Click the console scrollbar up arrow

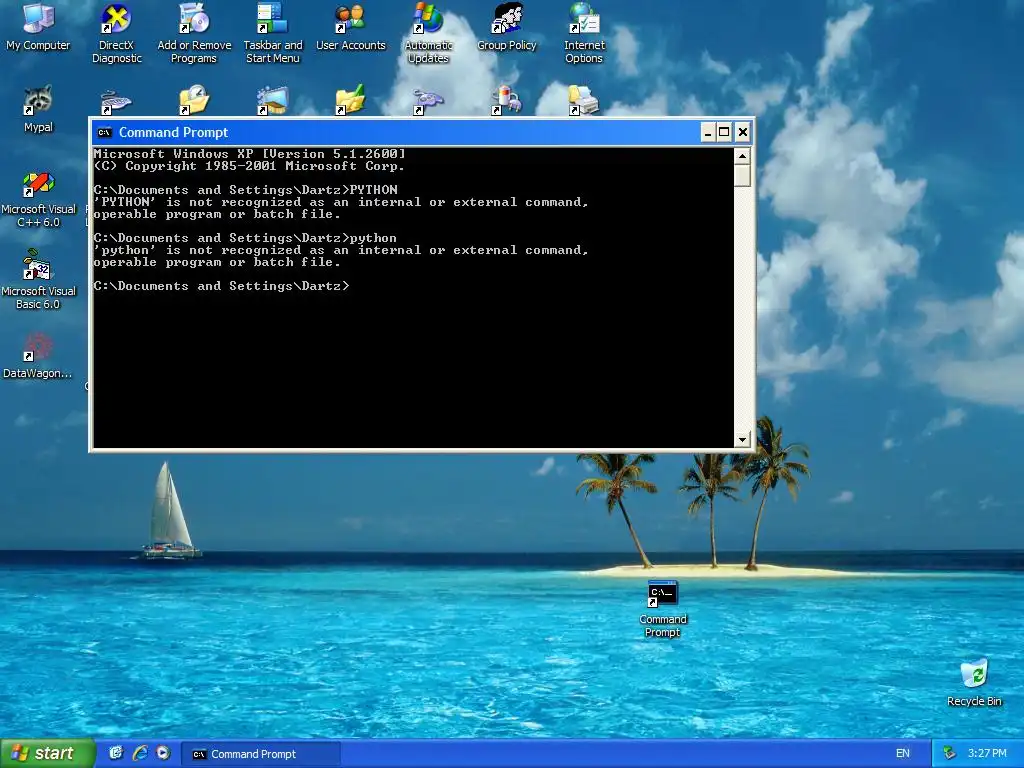click(x=741, y=156)
